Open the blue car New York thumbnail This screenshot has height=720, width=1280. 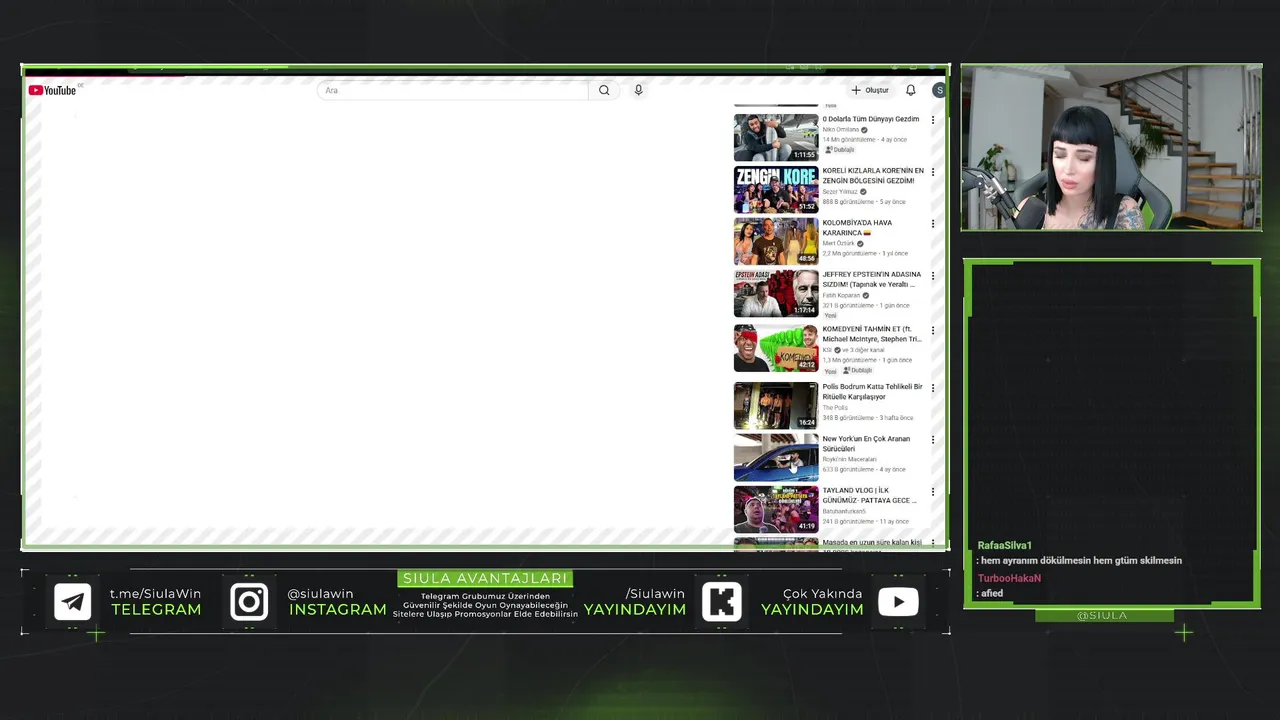click(776, 457)
